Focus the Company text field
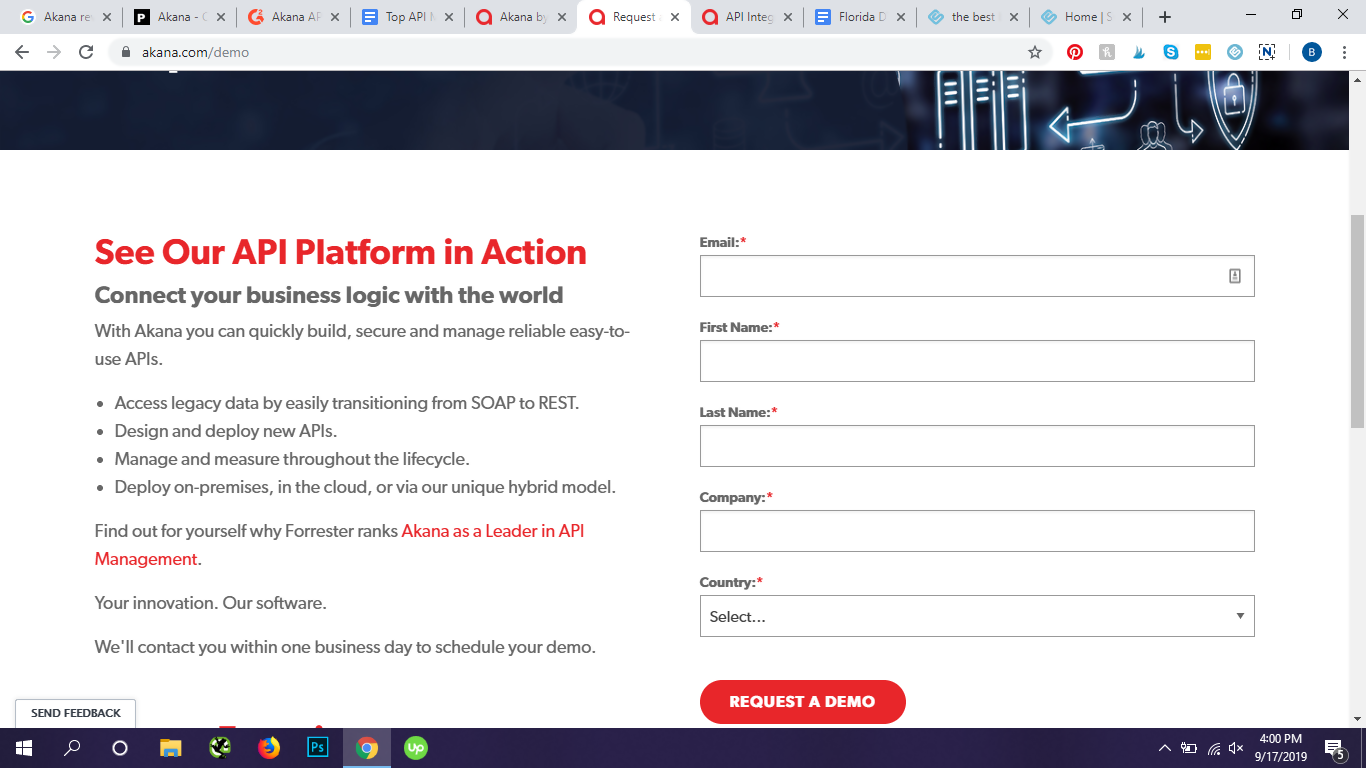 976,531
